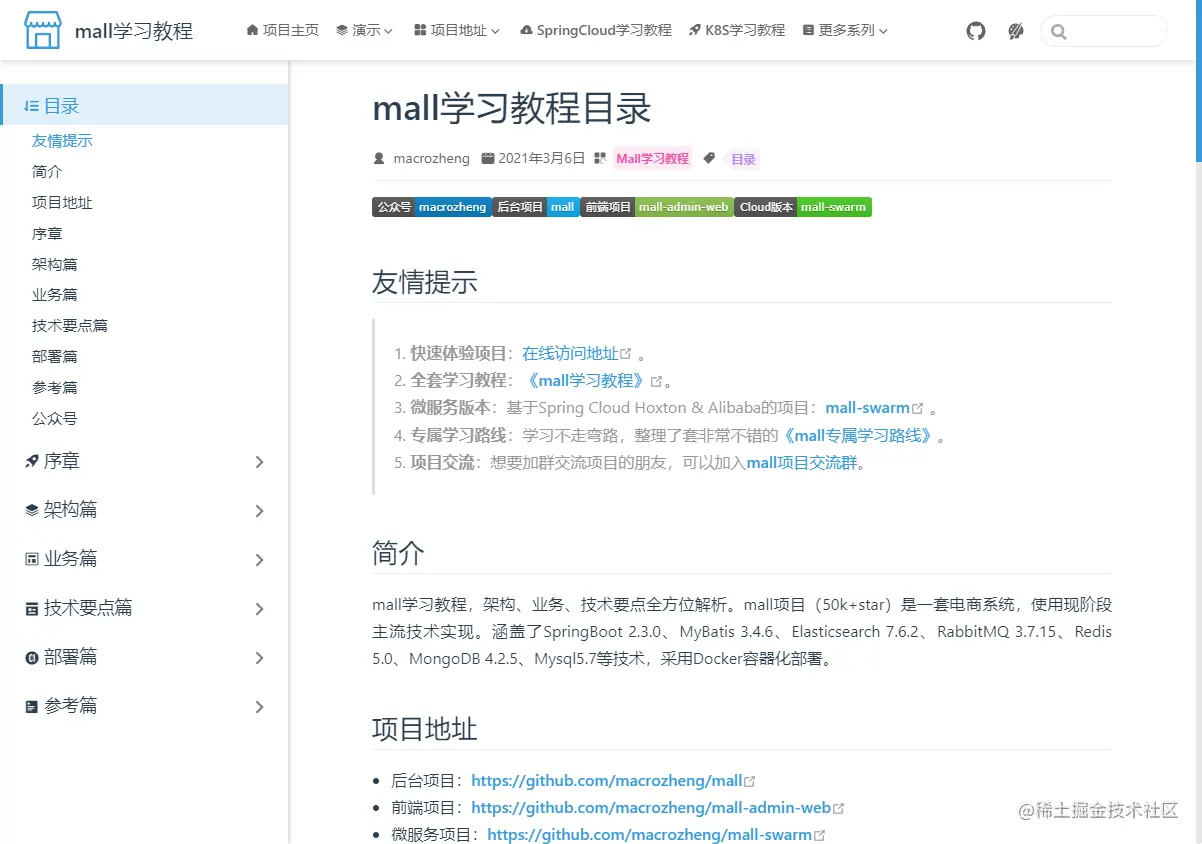
Task: Open the mall-swarm GitHub URL
Action: point(656,835)
